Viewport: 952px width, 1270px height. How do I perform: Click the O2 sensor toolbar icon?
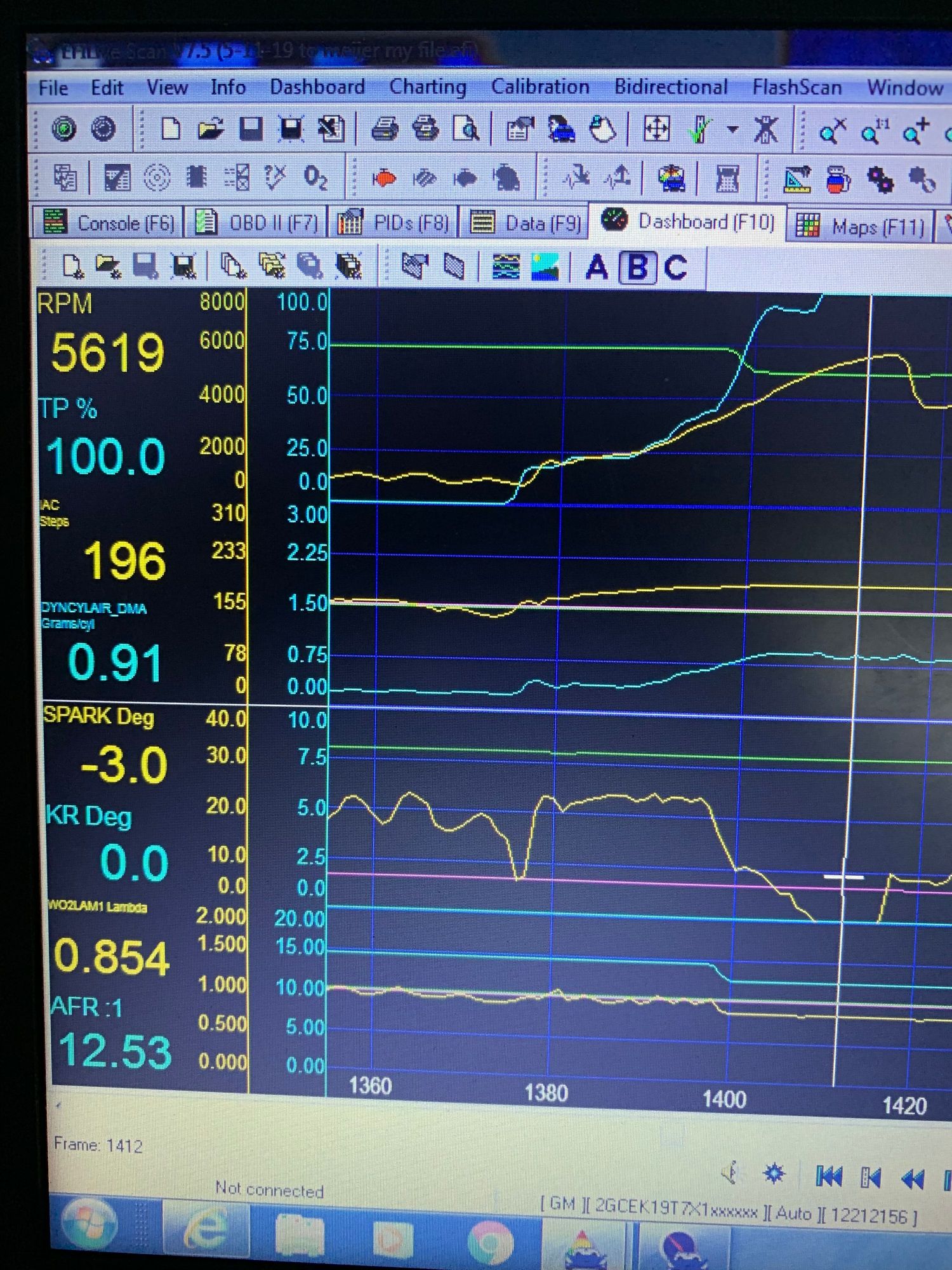tap(315, 178)
